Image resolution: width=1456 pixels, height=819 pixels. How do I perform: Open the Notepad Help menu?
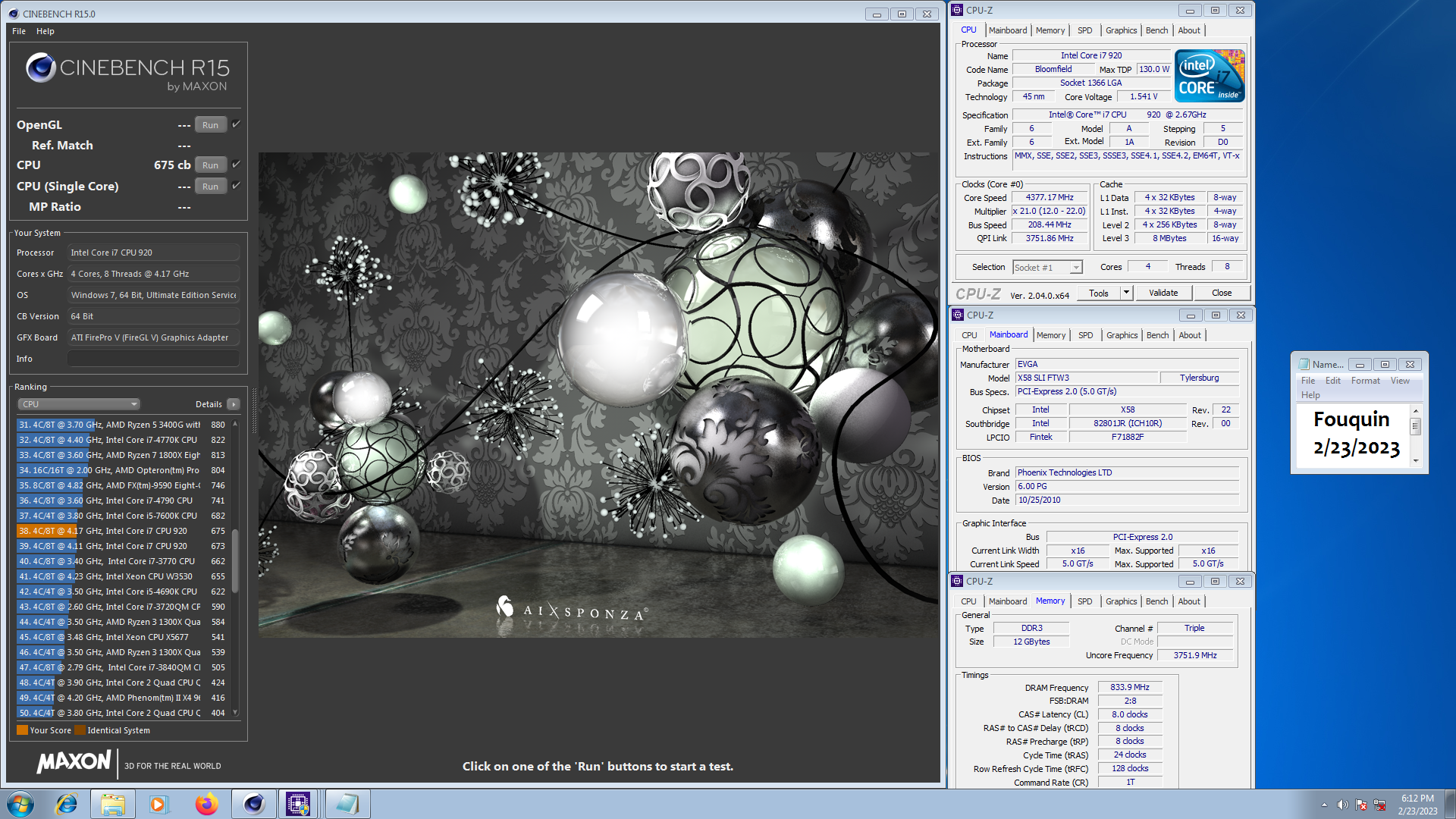pyautogui.click(x=1310, y=395)
